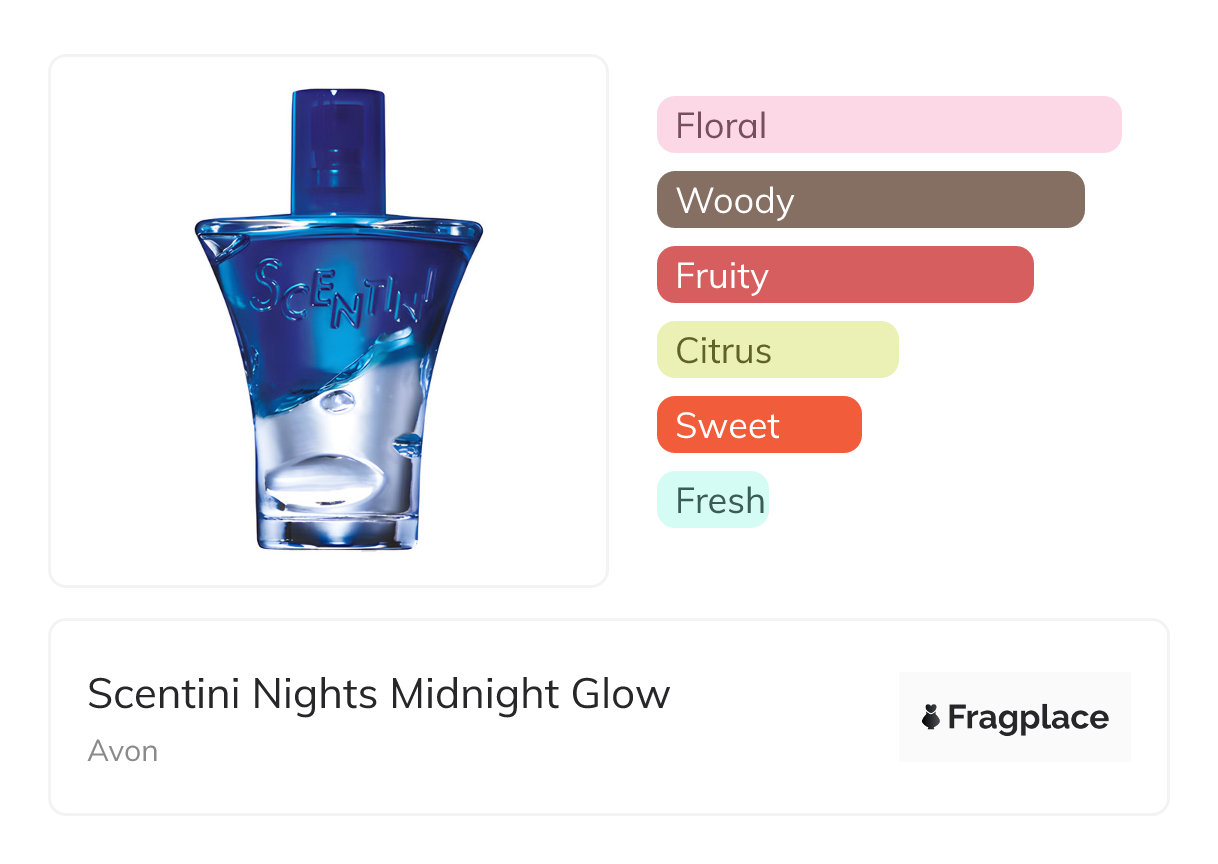Viewport: 1218px width, 864px height.
Task: Choose the red Fruity accord bar
Action: [845, 275]
